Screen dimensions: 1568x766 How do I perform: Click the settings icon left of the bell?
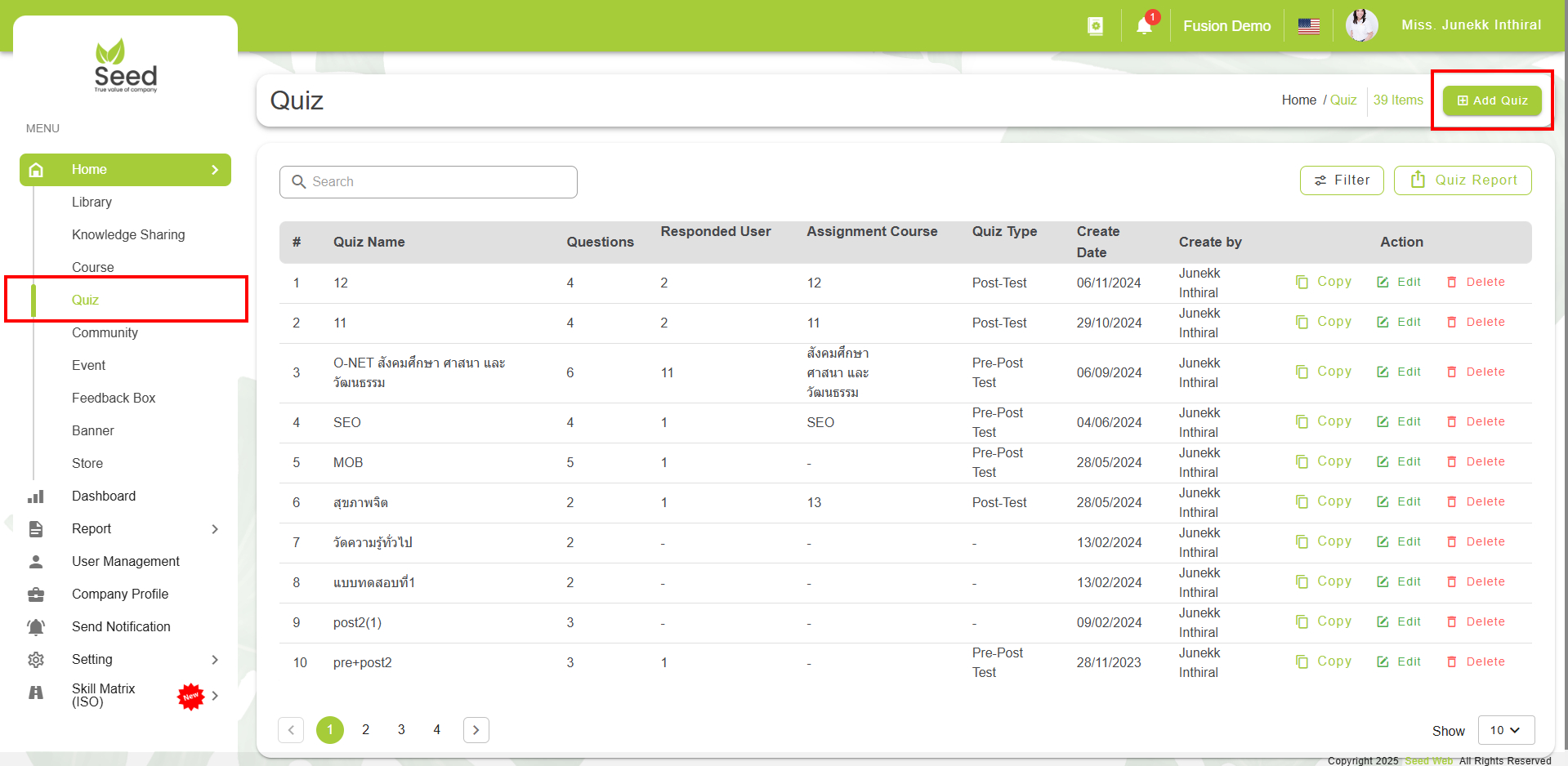(1095, 26)
